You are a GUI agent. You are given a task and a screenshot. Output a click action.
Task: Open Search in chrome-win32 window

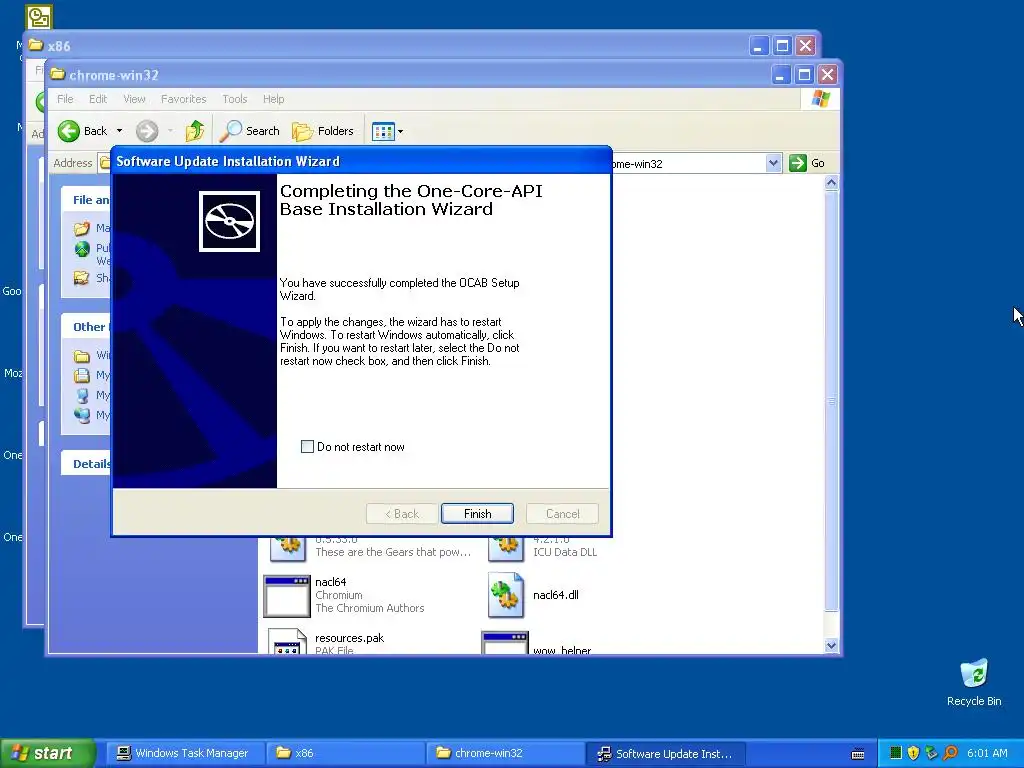249,131
